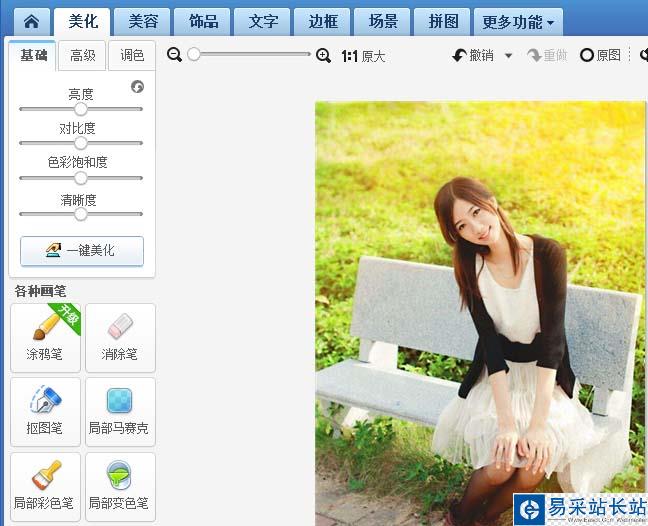Click 撤销 undo button
Image resolution: width=648 pixels, height=526 pixels.
coord(473,55)
